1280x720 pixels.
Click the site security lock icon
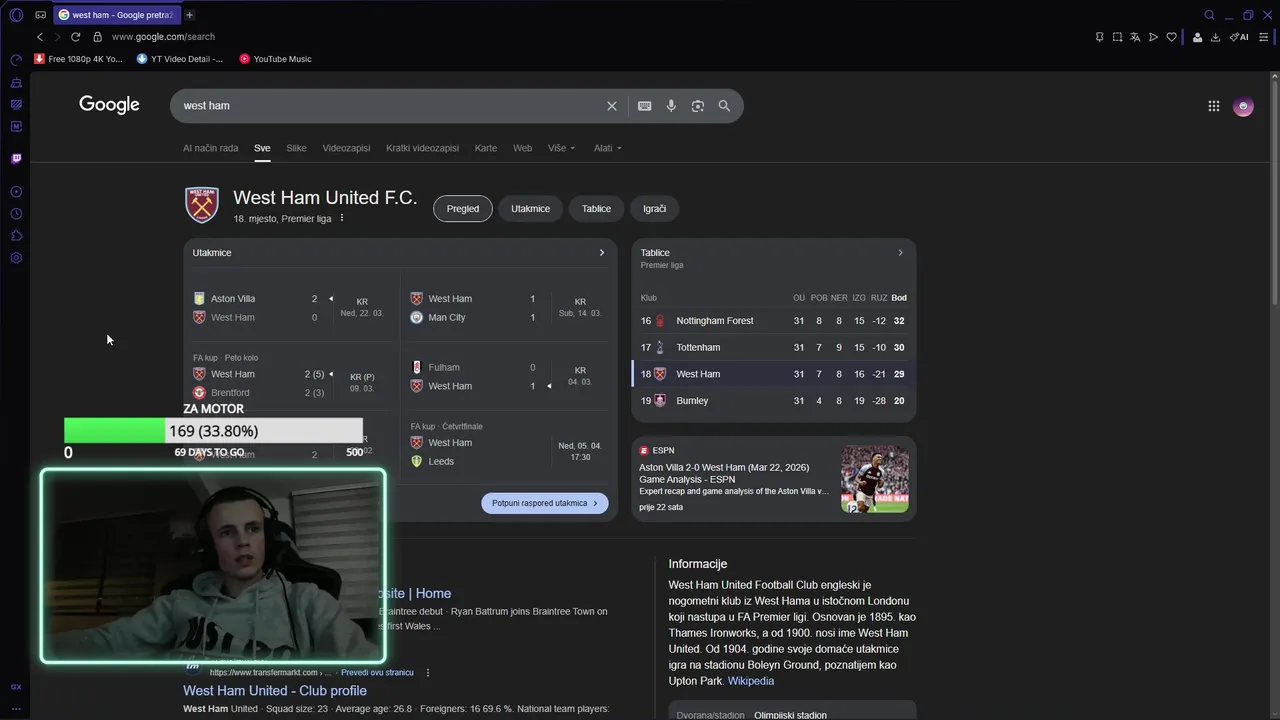click(x=97, y=37)
